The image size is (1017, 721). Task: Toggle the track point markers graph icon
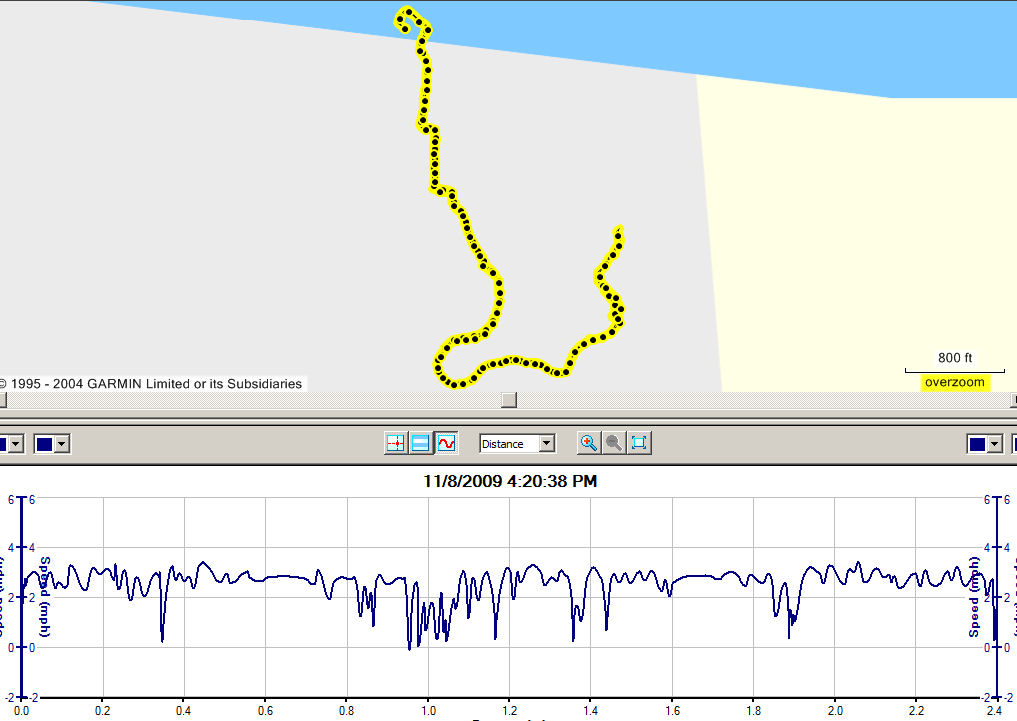396,443
